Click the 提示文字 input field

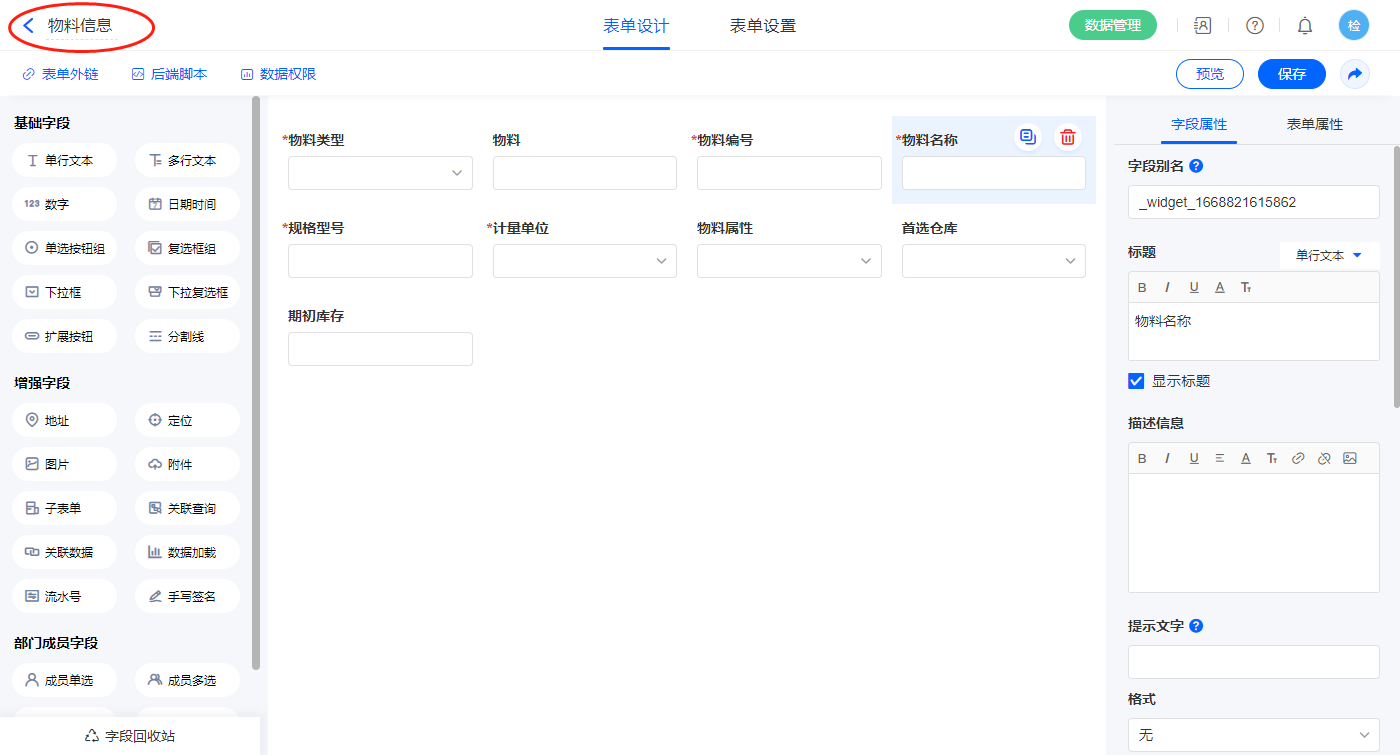1253,662
